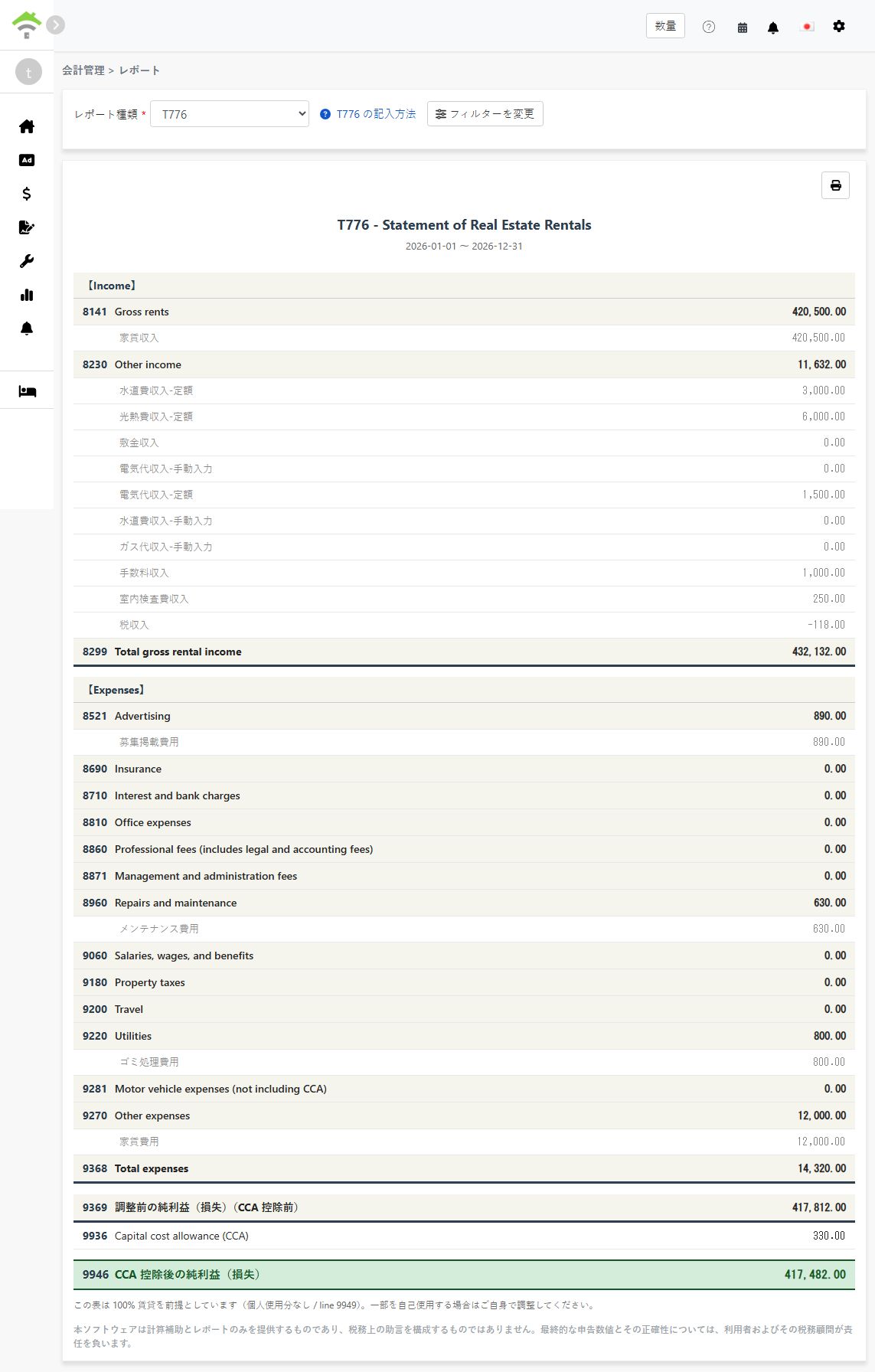
Task: Go to Home via sidebar house icon
Action: coord(27,126)
